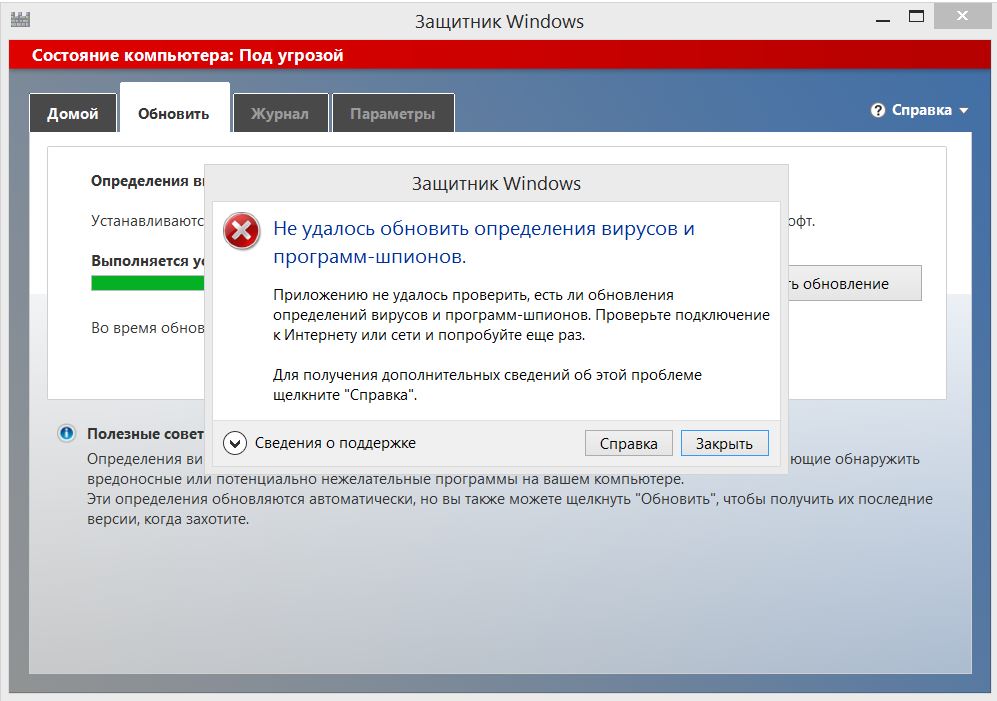Click the Сведения о поддержке label
This screenshot has width=997, height=701.
pyautogui.click(x=335, y=443)
